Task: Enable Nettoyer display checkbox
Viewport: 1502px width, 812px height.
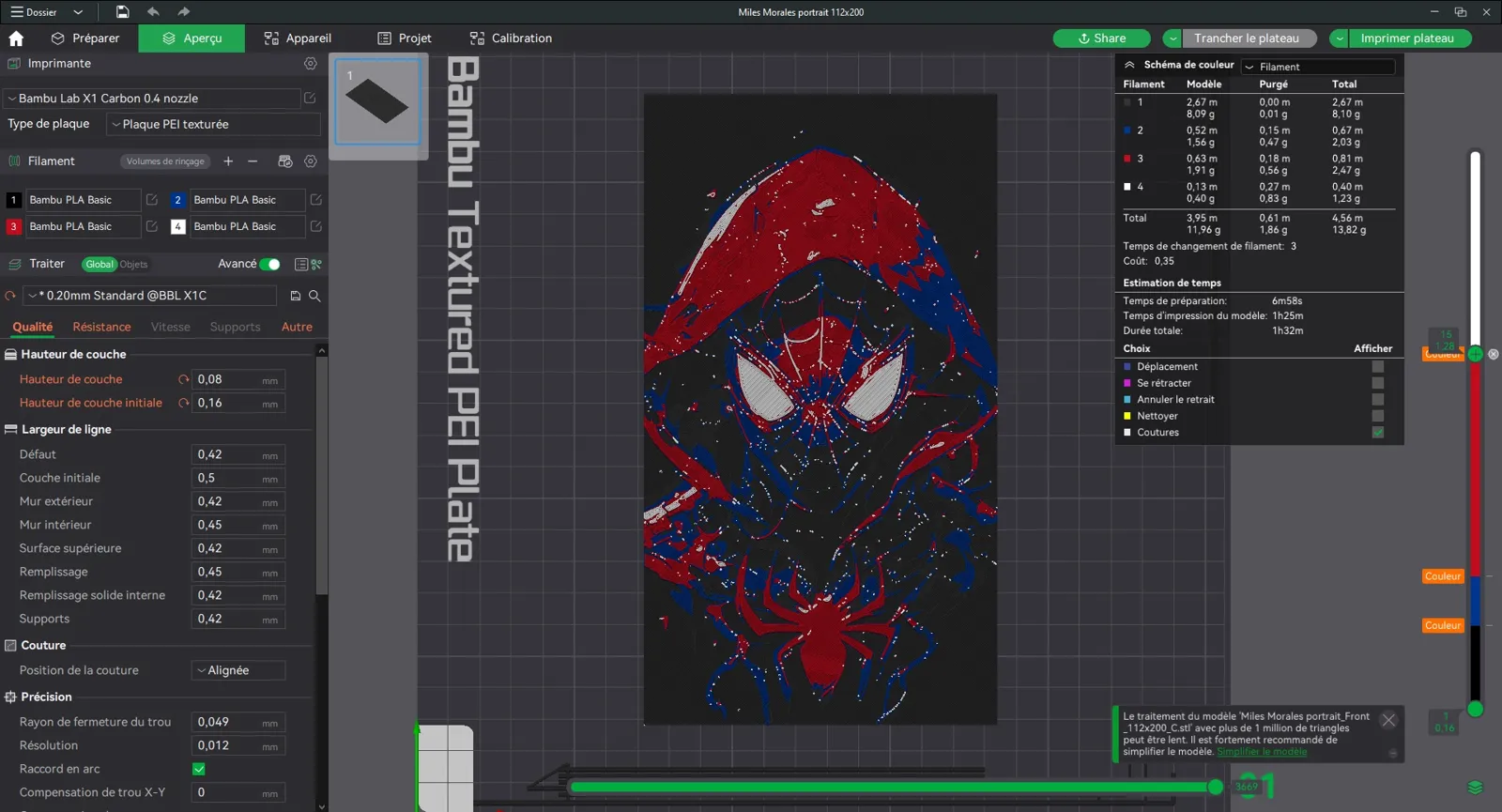Action: click(x=1378, y=416)
